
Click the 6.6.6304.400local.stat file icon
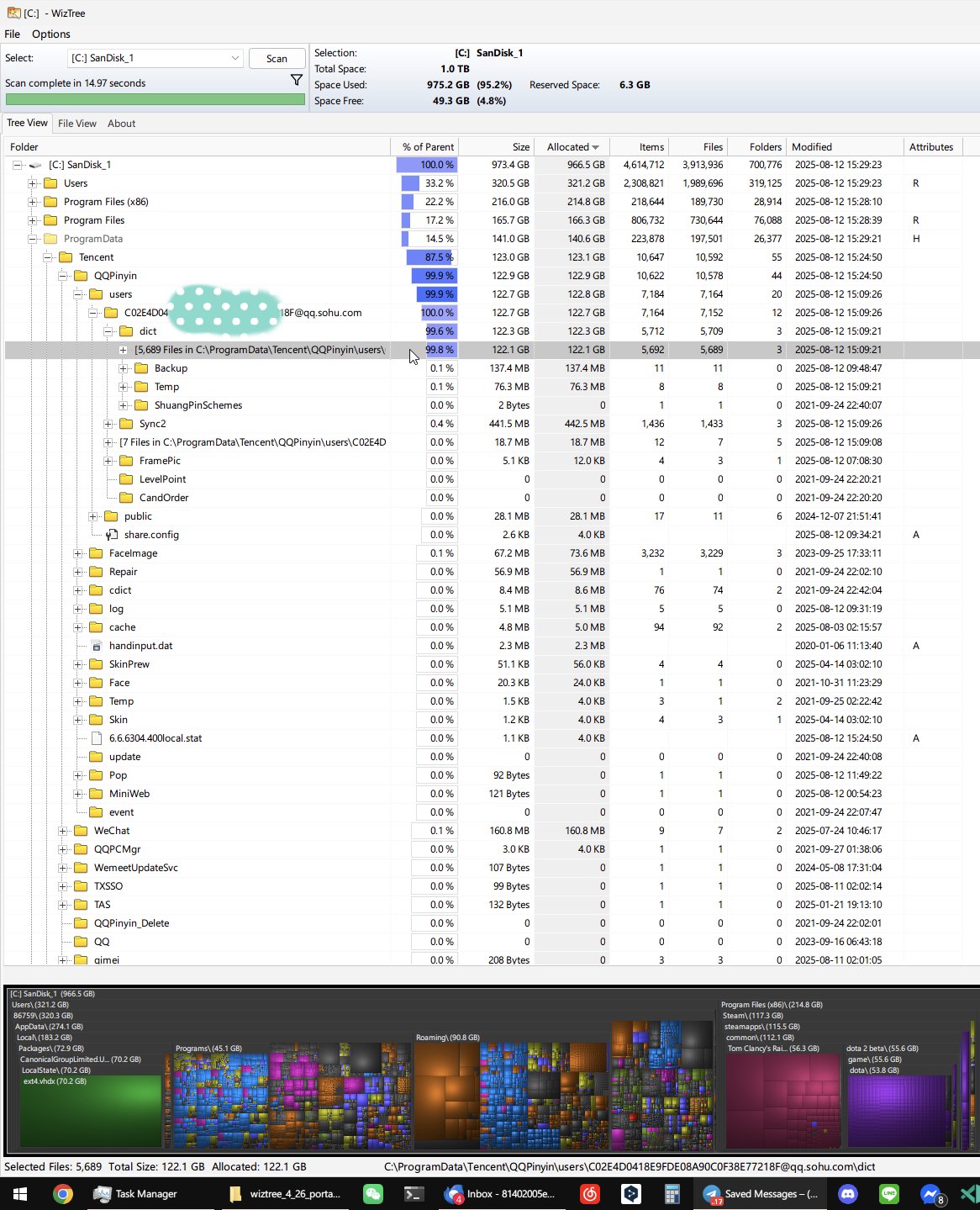[x=96, y=738]
